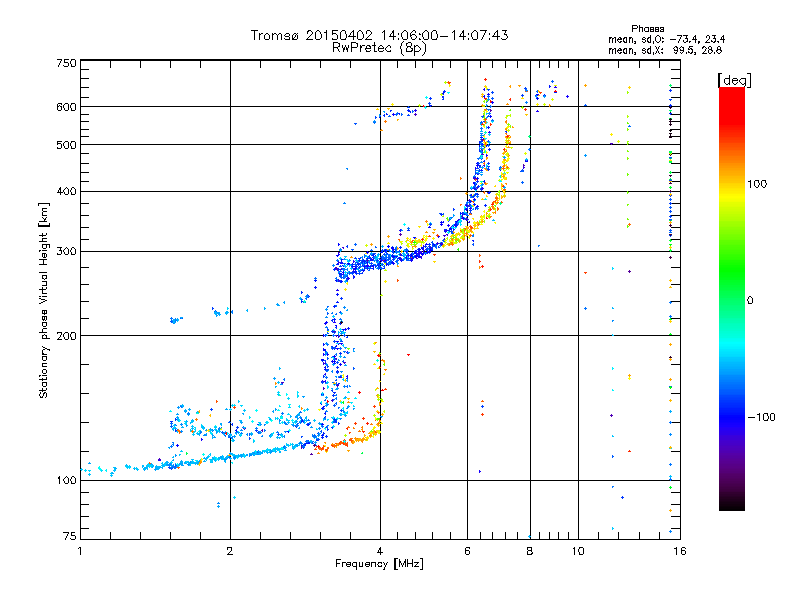Click the y-axis tick label '300'
This screenshot has width=800, height=600.
tap(66, 251)
